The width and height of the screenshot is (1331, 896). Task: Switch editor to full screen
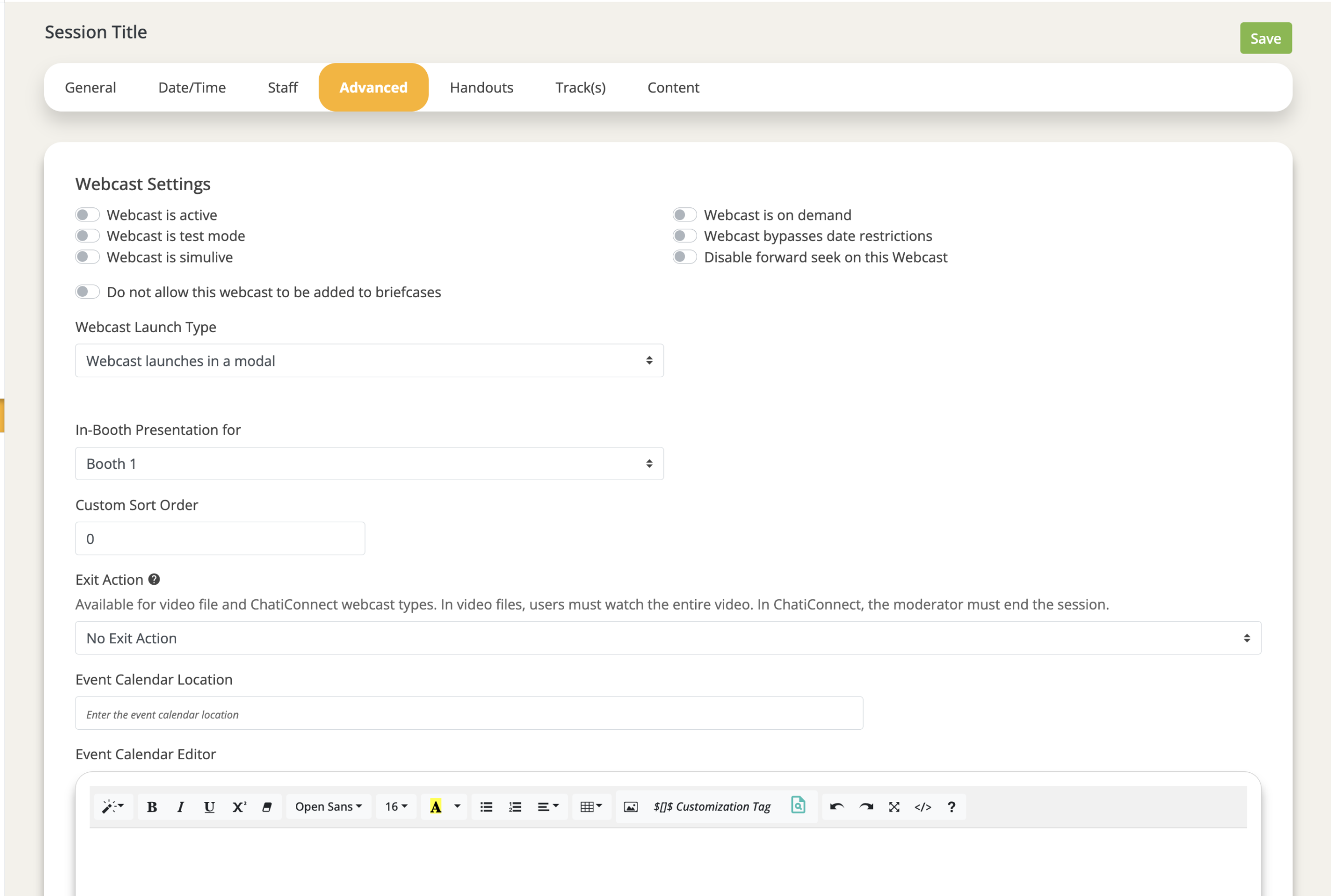(894, 806)
